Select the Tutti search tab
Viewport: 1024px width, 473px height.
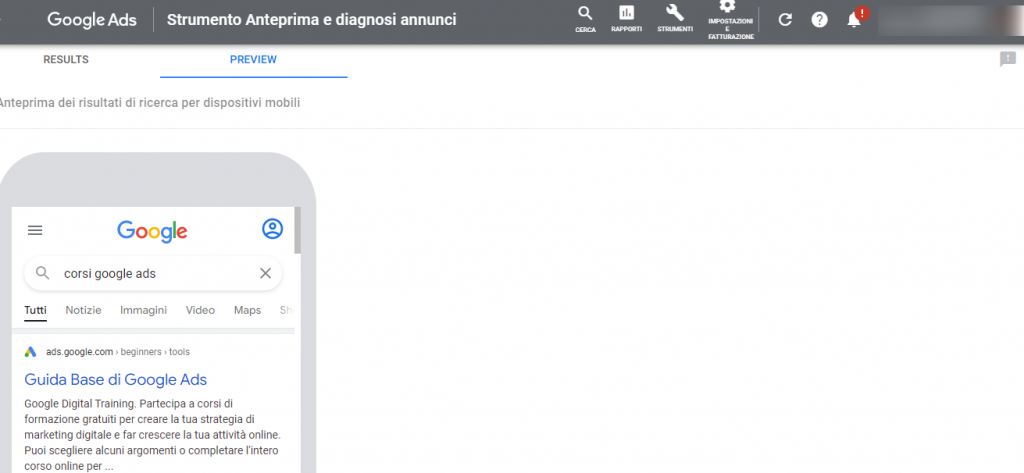tap(35, 310)
